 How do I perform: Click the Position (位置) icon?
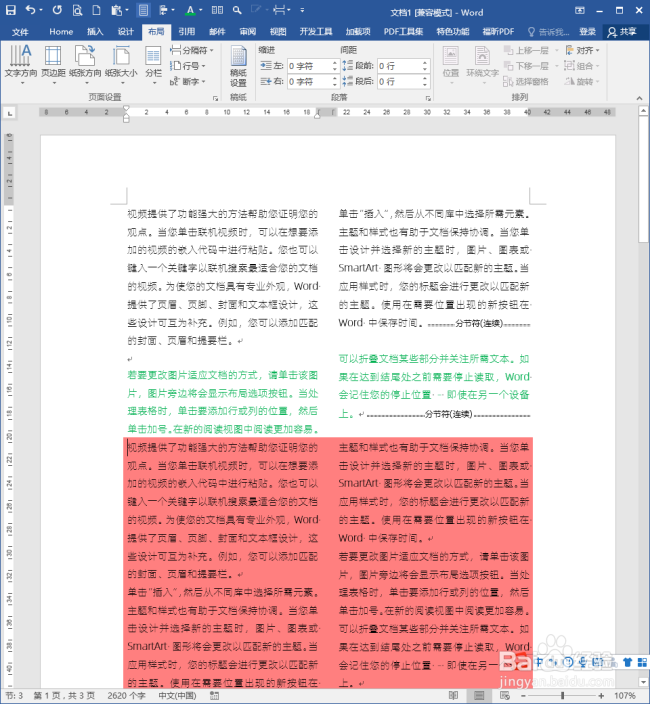pos(451,65)
